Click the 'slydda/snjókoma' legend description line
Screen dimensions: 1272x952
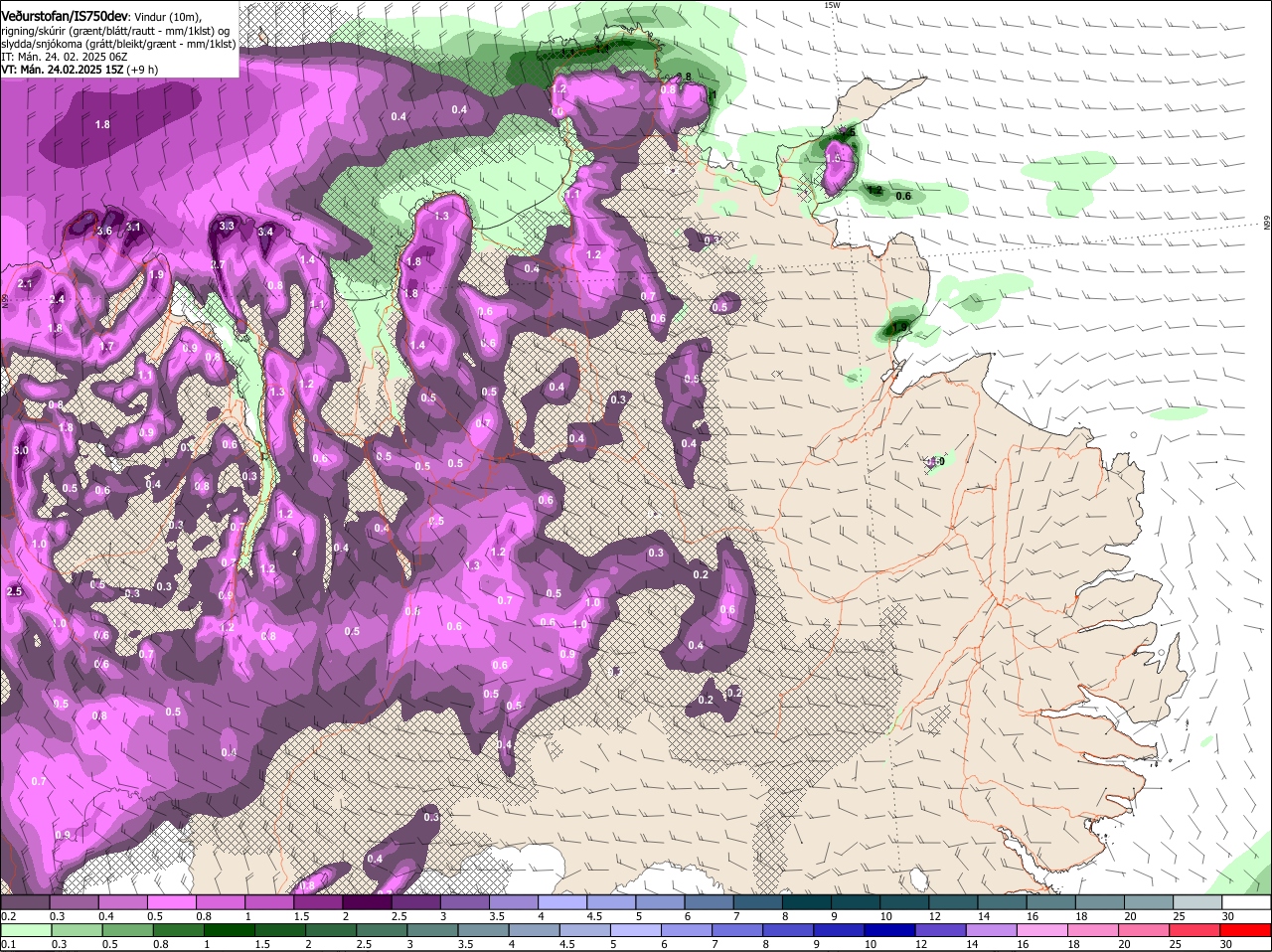pyautogui.click(x=118, y=44)
